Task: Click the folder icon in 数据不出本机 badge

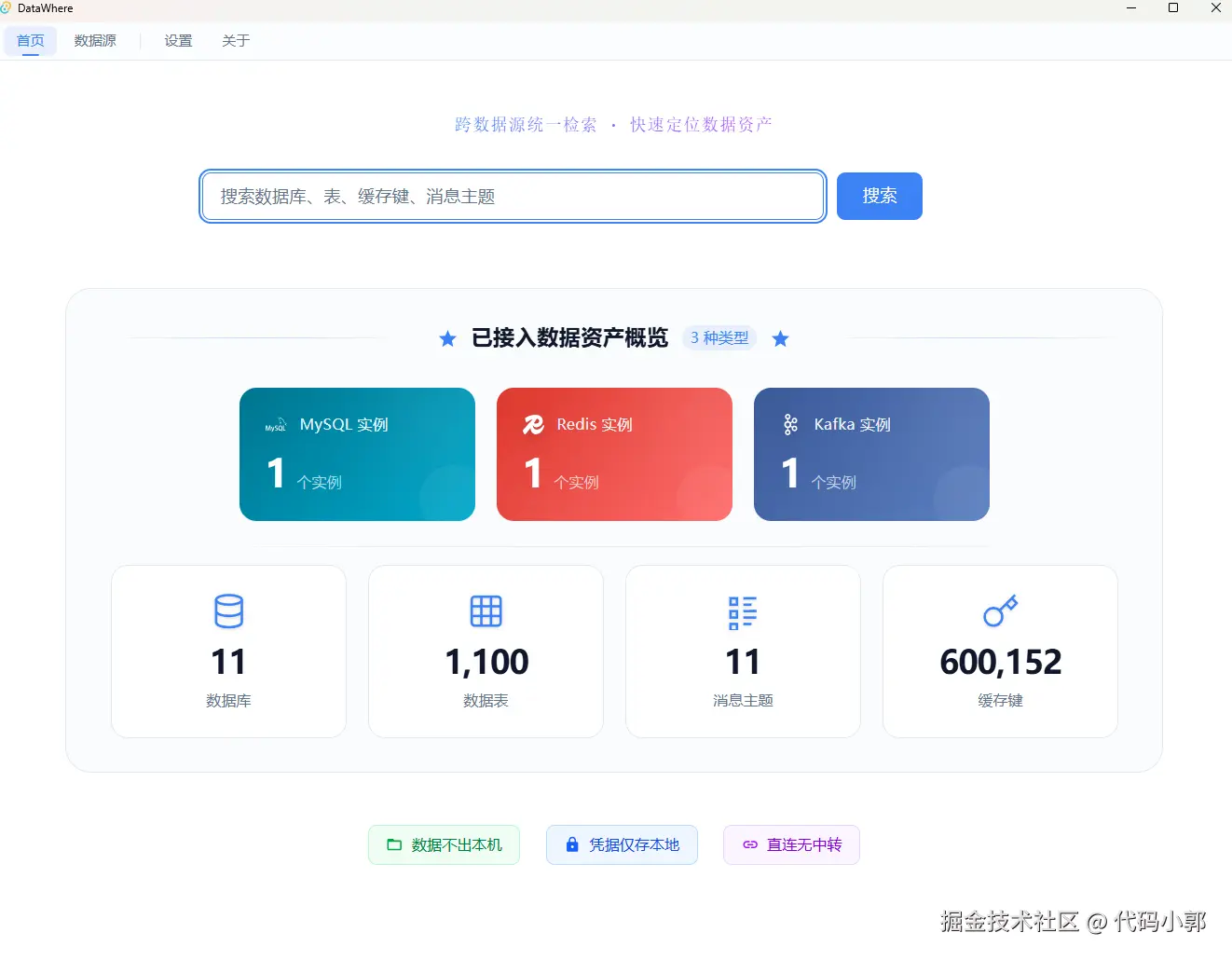Action: (394, 844)
